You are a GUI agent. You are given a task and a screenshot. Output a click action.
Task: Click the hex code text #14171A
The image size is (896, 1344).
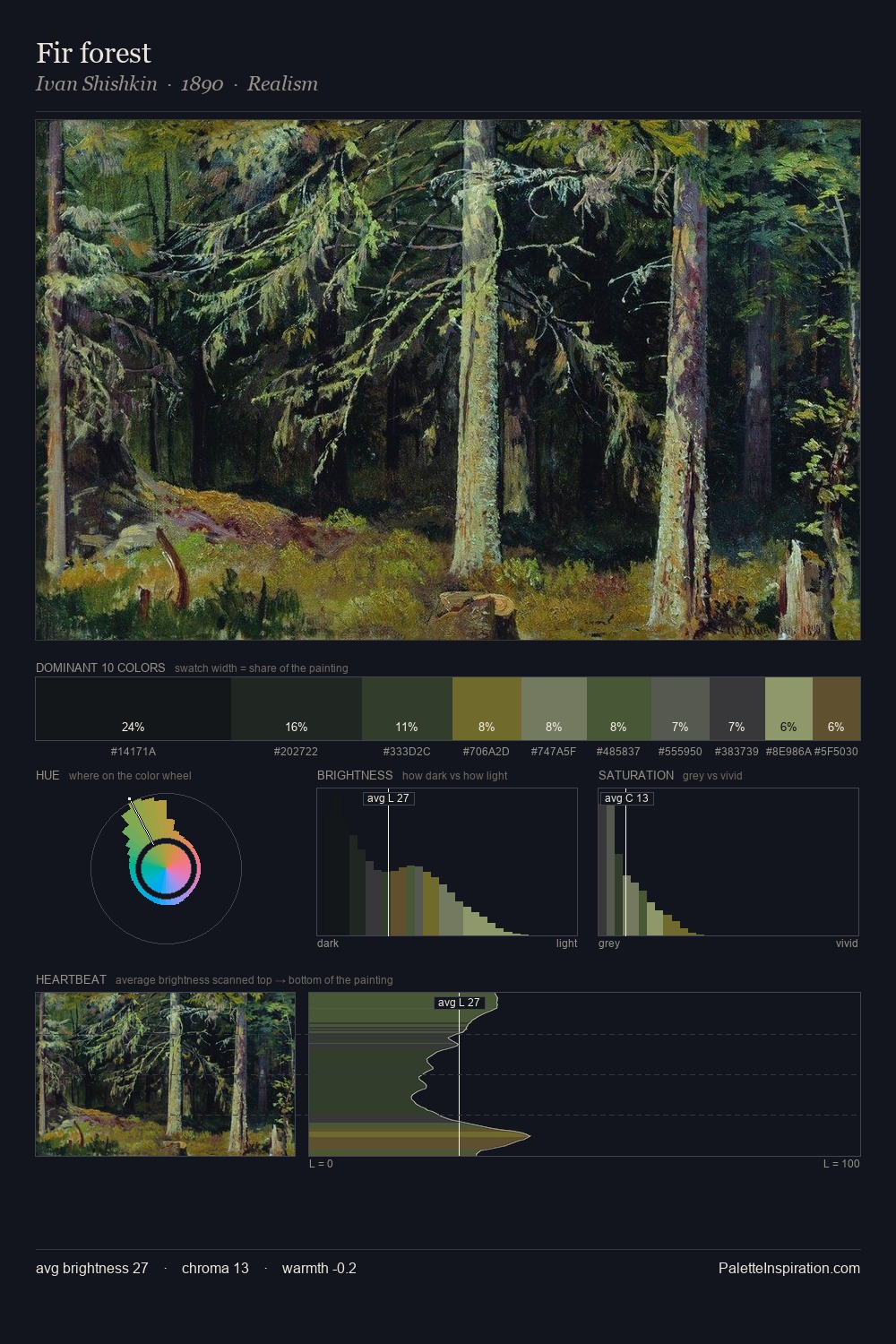pyautogui.click(x=134, y=752)
